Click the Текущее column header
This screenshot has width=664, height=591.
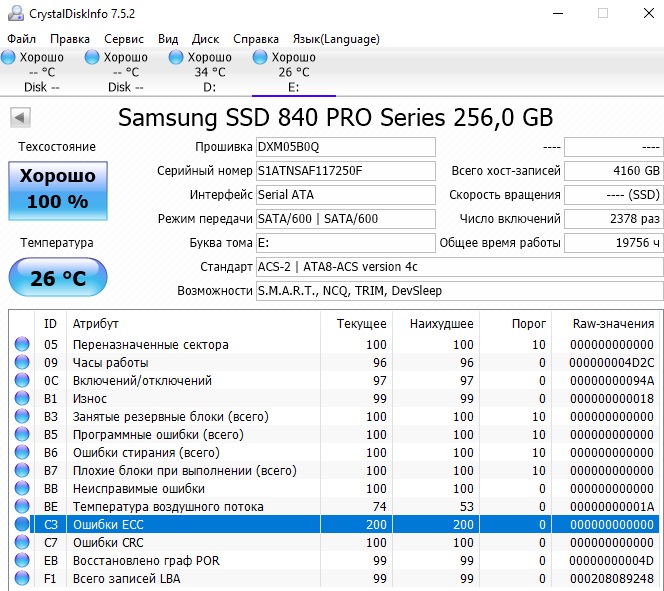[x=357, y=324]
